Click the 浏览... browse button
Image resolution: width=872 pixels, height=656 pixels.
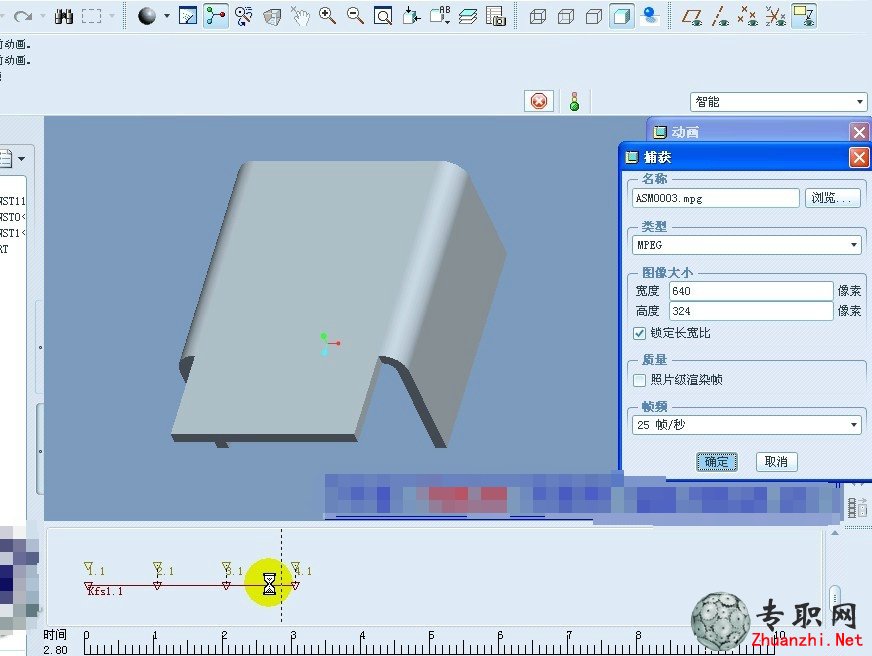coord(833,198)
